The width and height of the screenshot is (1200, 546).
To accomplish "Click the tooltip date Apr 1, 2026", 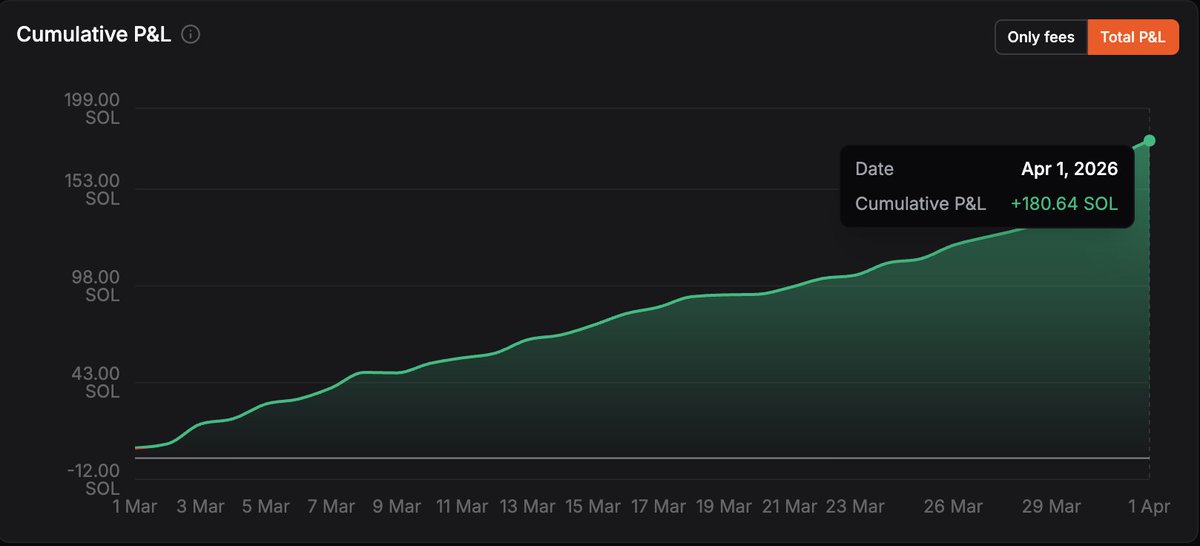I will click(x=1069, y=169).
